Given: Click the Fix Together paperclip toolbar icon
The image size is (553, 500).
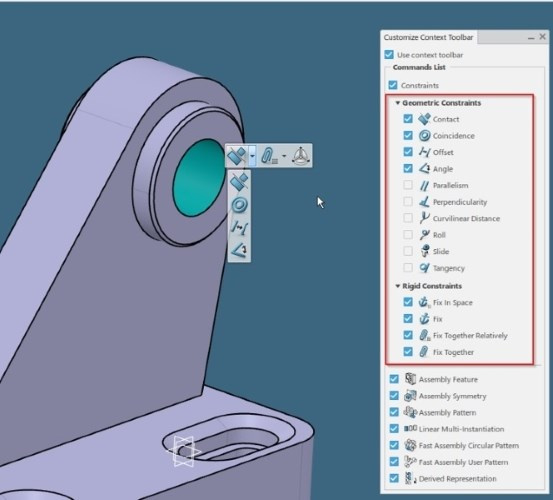Looking at the screenshot, I should [269, 156].
